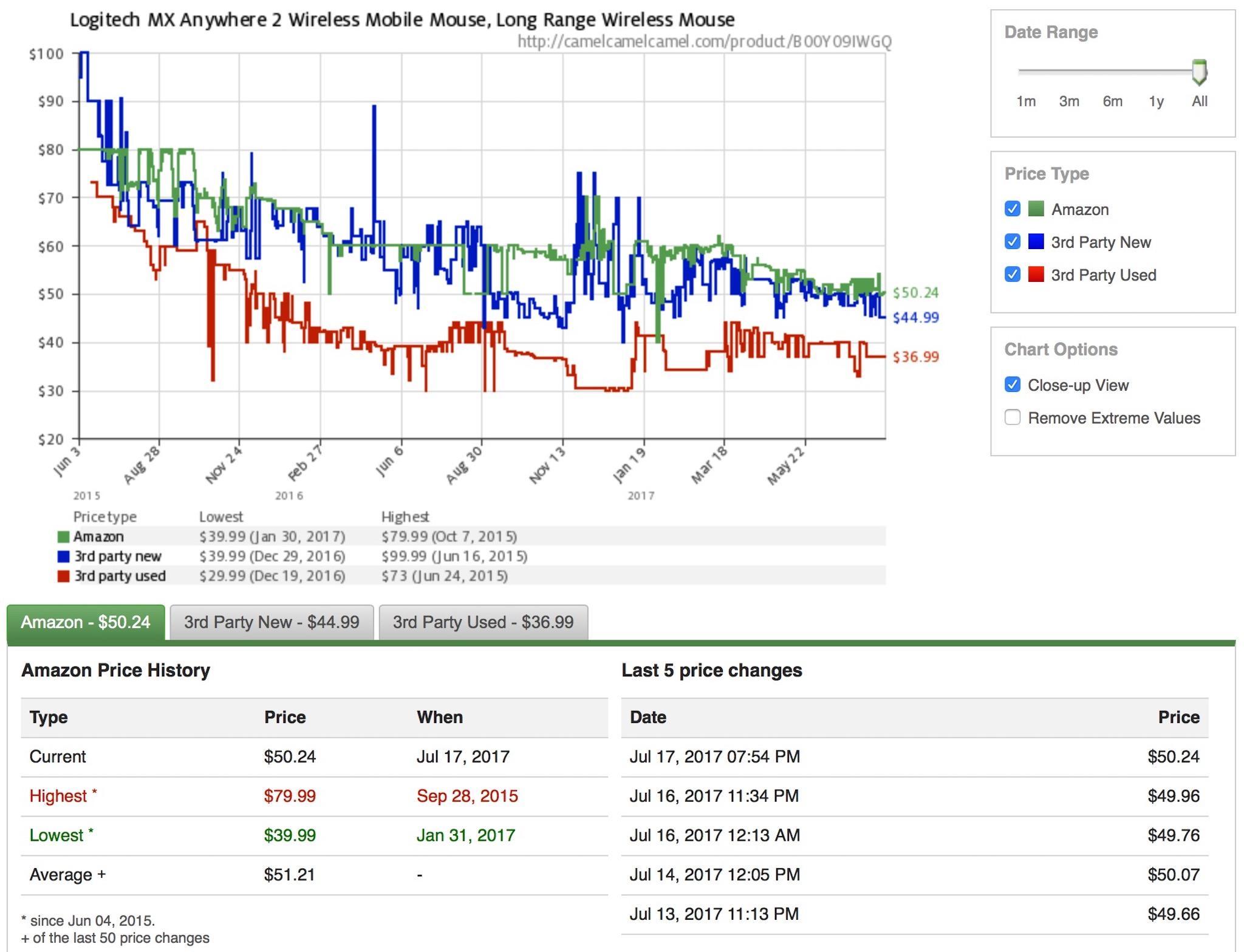This screenshot has height=952, width=1244.
Task: Click Jul 13, 2017 11:13 PM row
Action: click(x=915, y=914)
